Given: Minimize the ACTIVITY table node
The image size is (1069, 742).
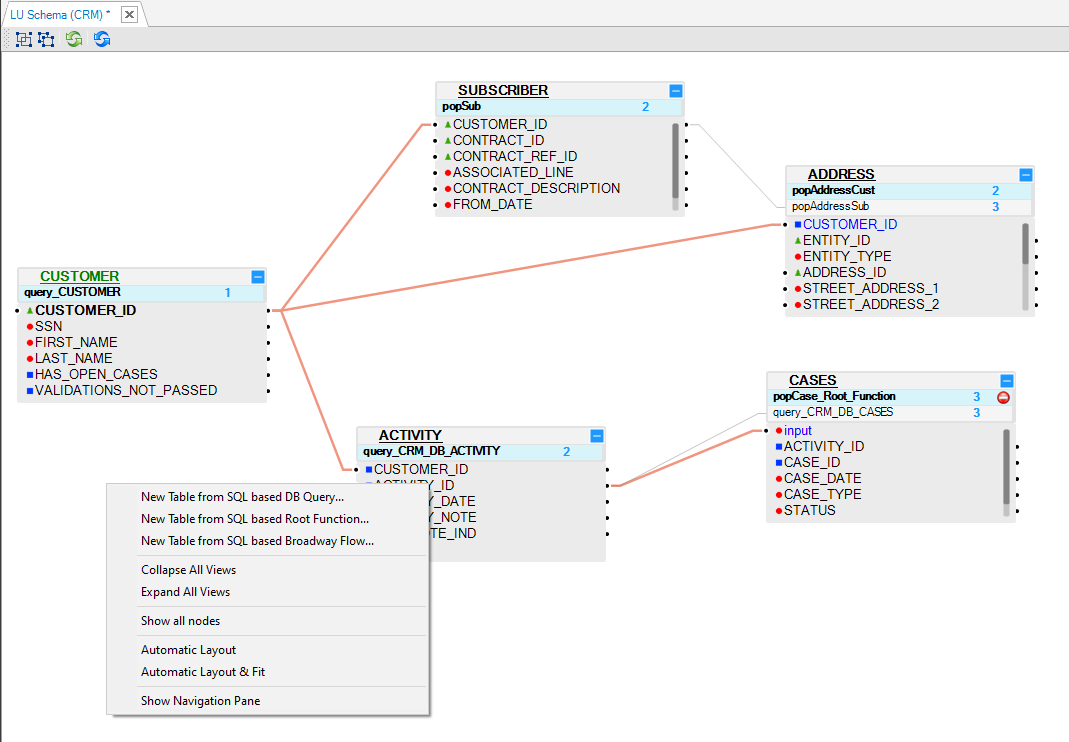Looking at the screenshot, I should (x=597, y=435).
